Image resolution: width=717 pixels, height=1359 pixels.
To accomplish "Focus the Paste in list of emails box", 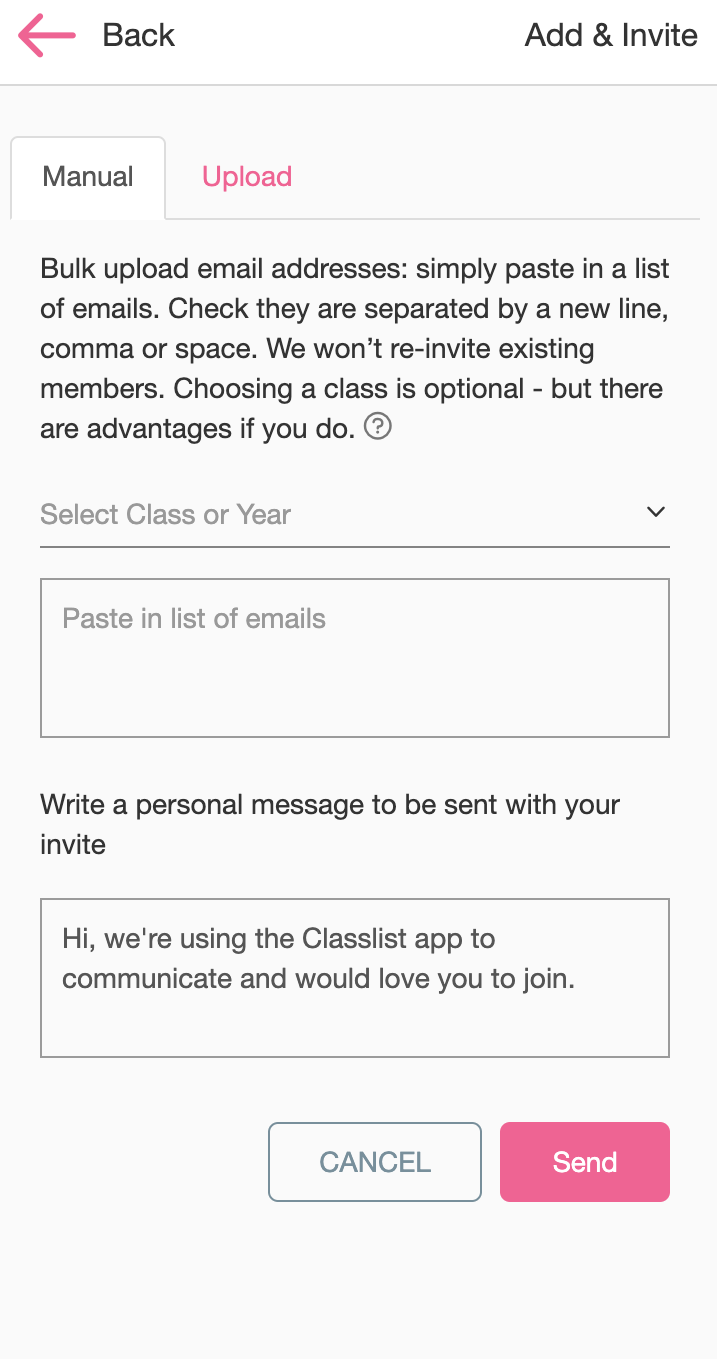I will [x=355, y=658].
